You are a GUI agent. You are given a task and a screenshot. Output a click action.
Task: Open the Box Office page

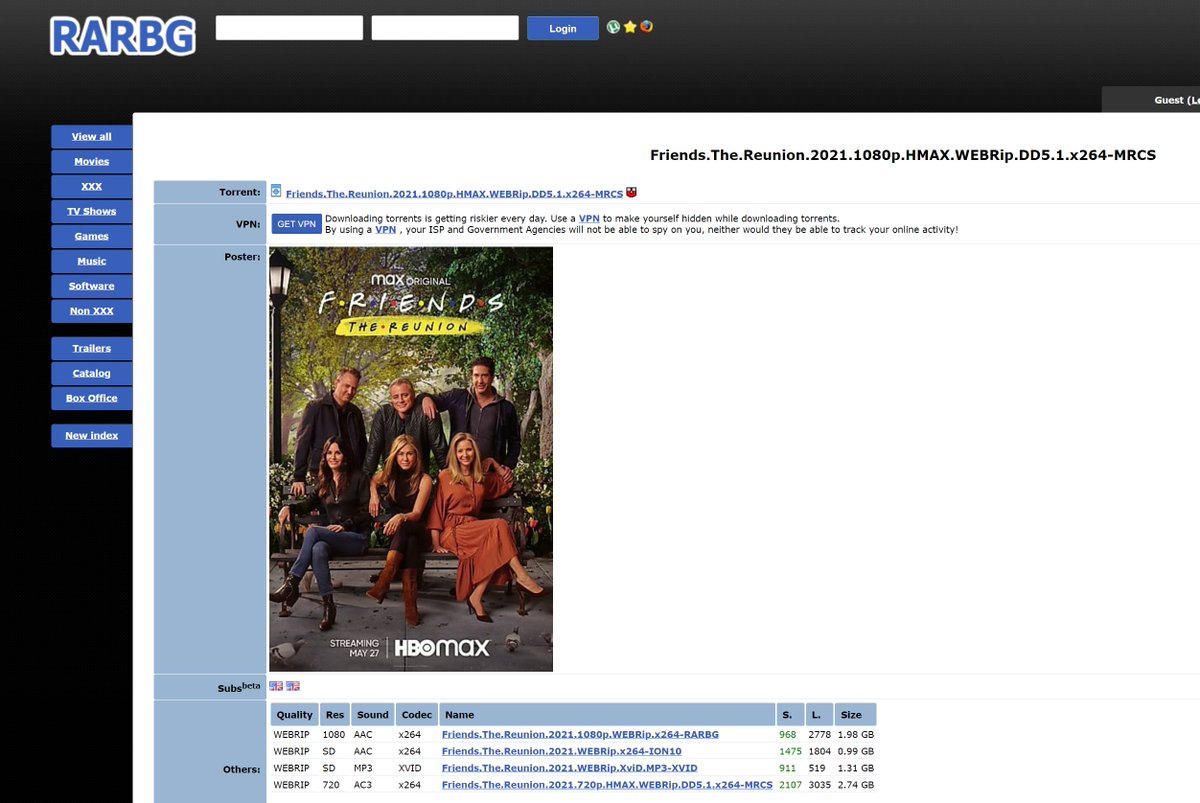[x=92, y=398]
